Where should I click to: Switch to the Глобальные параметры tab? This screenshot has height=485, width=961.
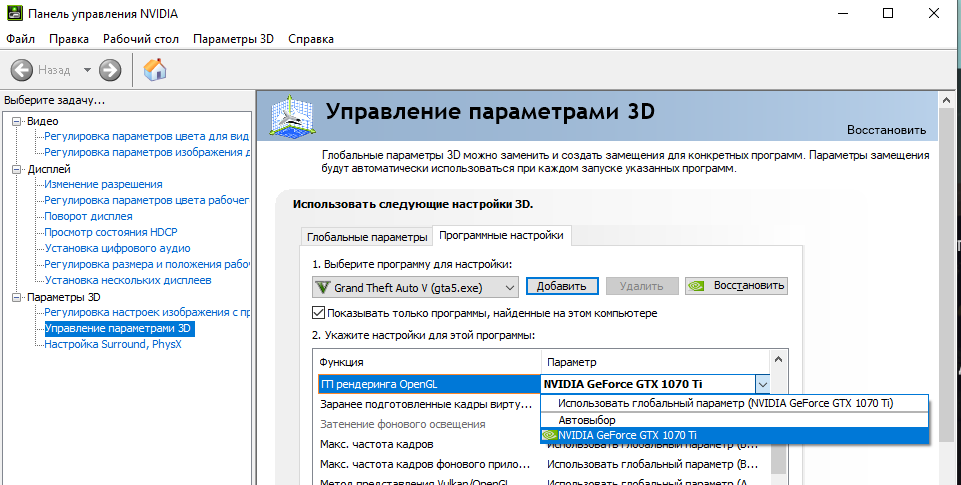[367, 237]
